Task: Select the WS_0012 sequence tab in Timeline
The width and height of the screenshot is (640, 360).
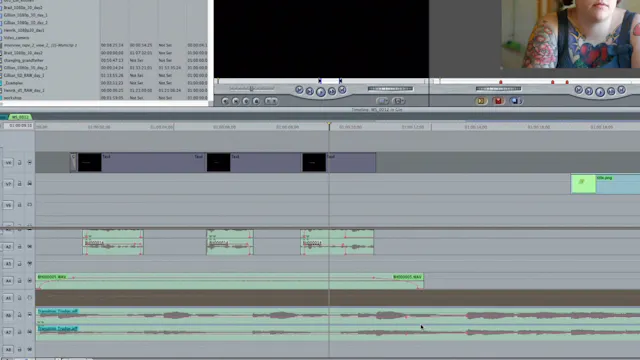Action: tap(20, 117)
